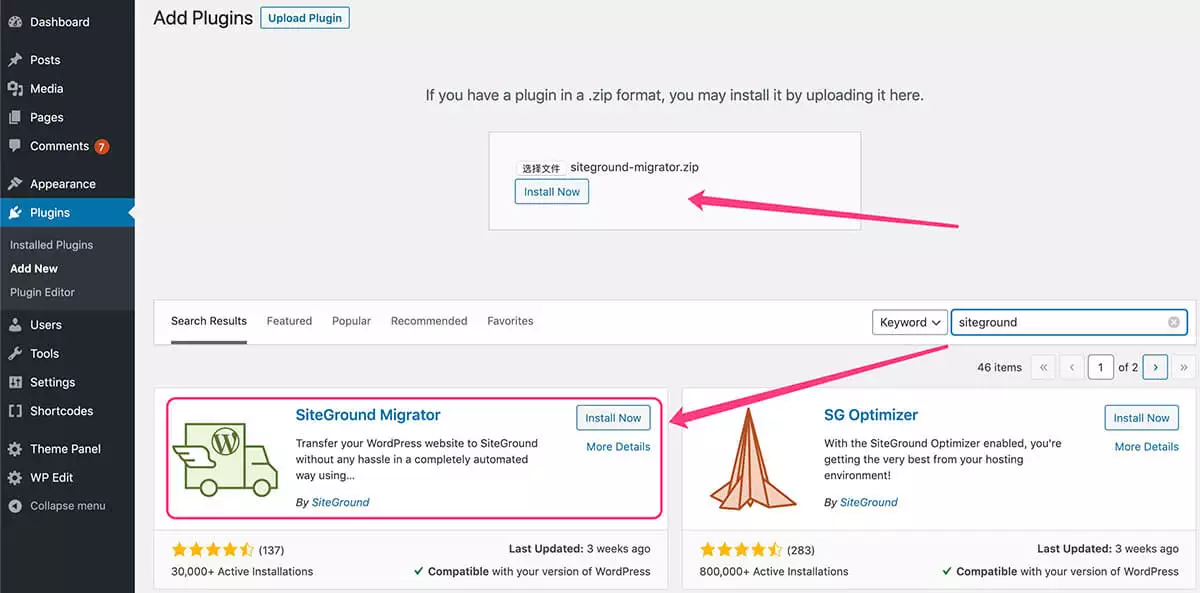Click the choose file button for zip upload

[x=541, y=168]
